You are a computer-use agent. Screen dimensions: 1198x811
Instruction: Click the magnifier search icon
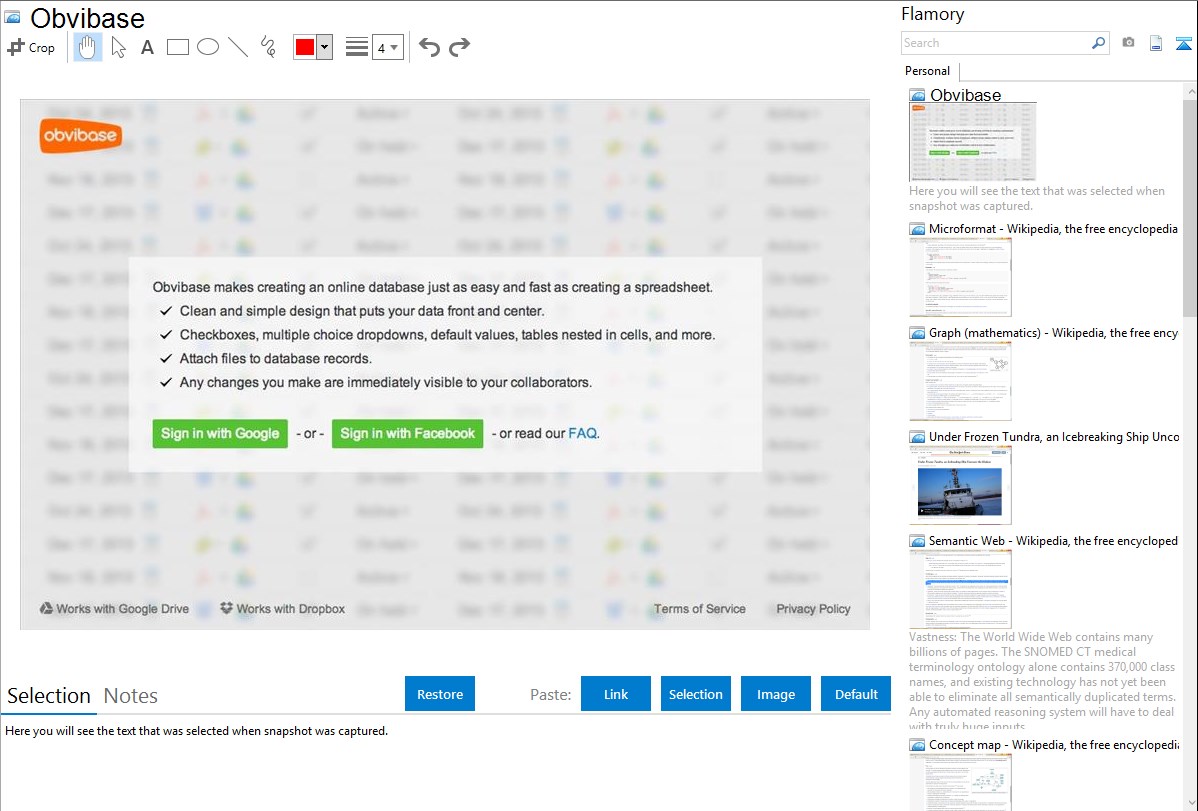click(x=1099, y=43)
